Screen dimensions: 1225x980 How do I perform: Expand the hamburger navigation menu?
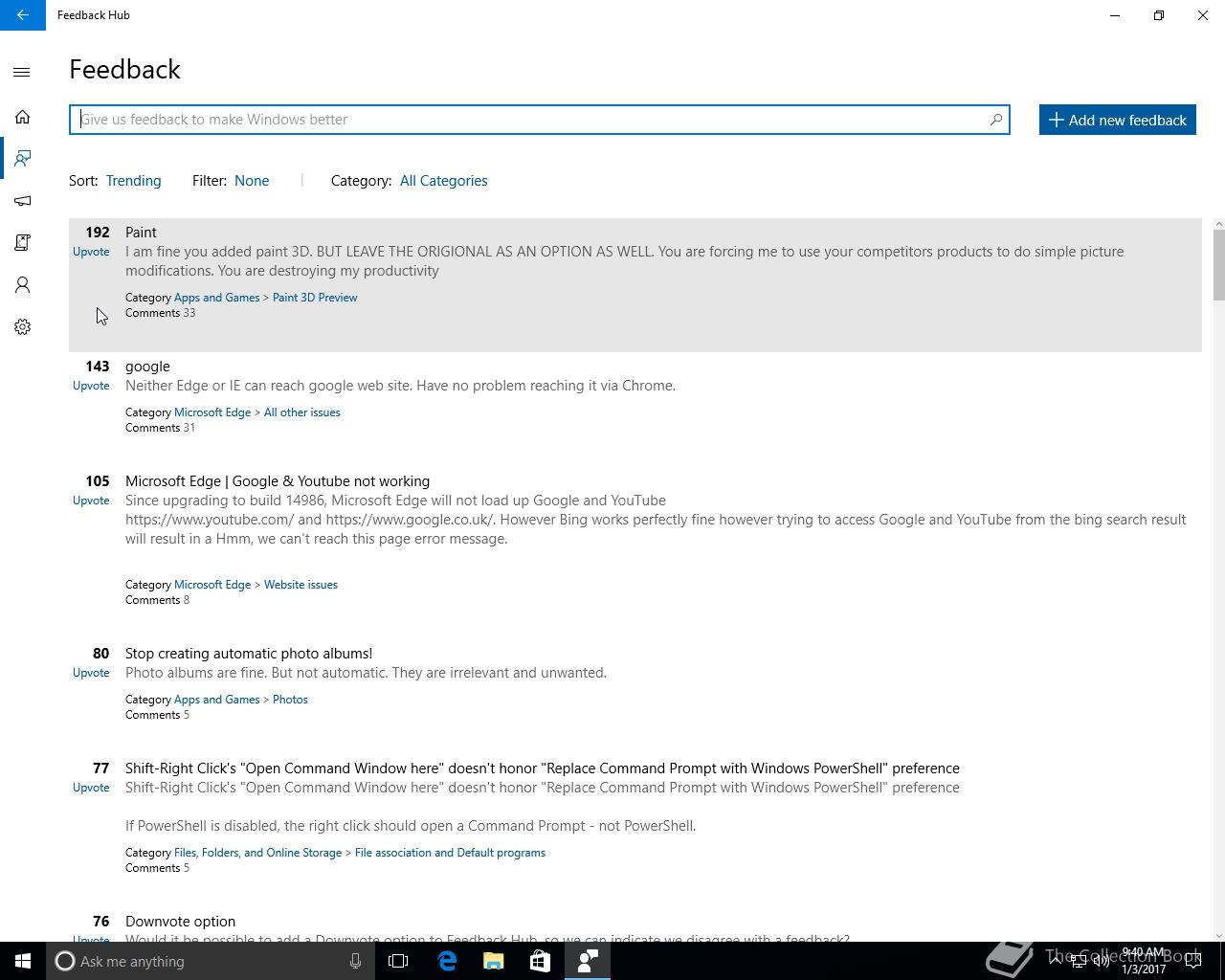pos(22,73)
